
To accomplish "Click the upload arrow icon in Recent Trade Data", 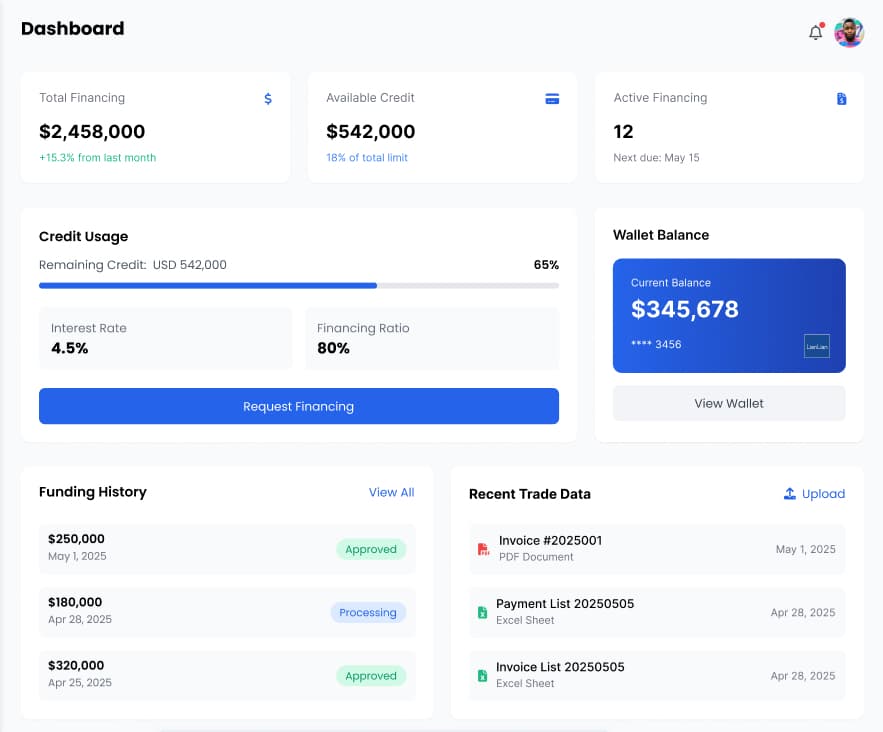I will pos(789,494).
